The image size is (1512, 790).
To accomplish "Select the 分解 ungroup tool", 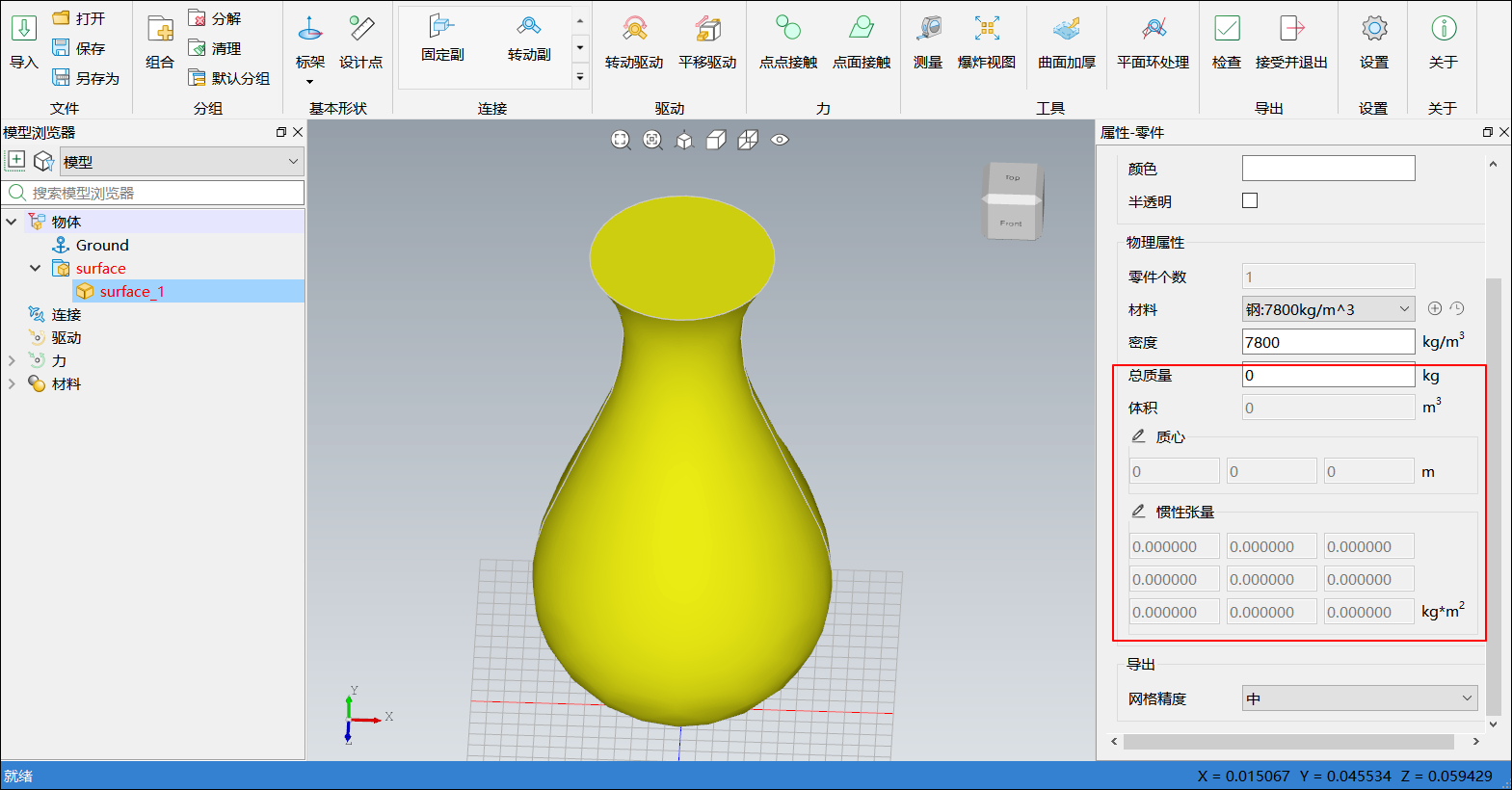I will (x=215, y=18).
